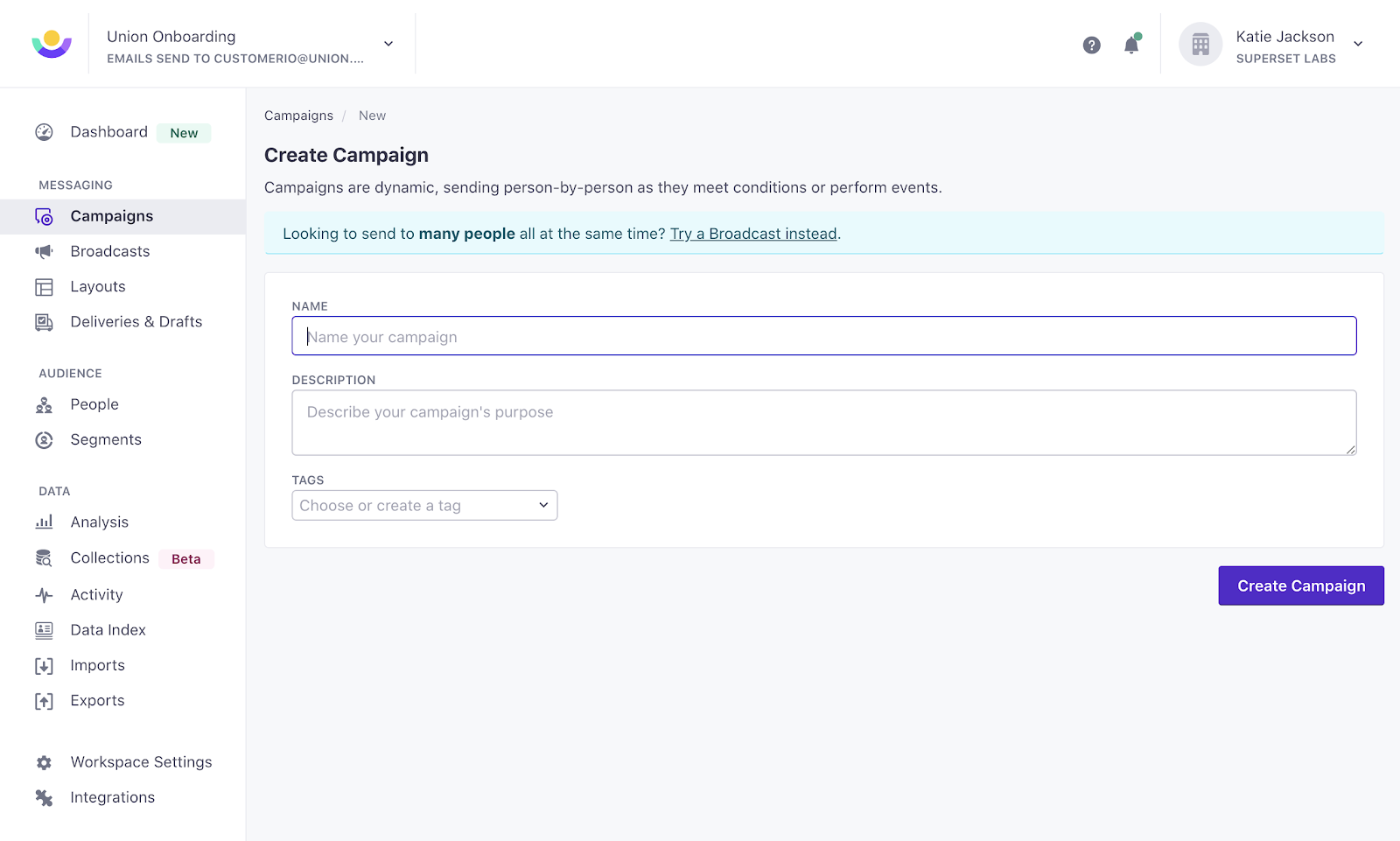
Task: Navigate to People in the Audience section
Action: pyautogui.click(x=94, y=404)
